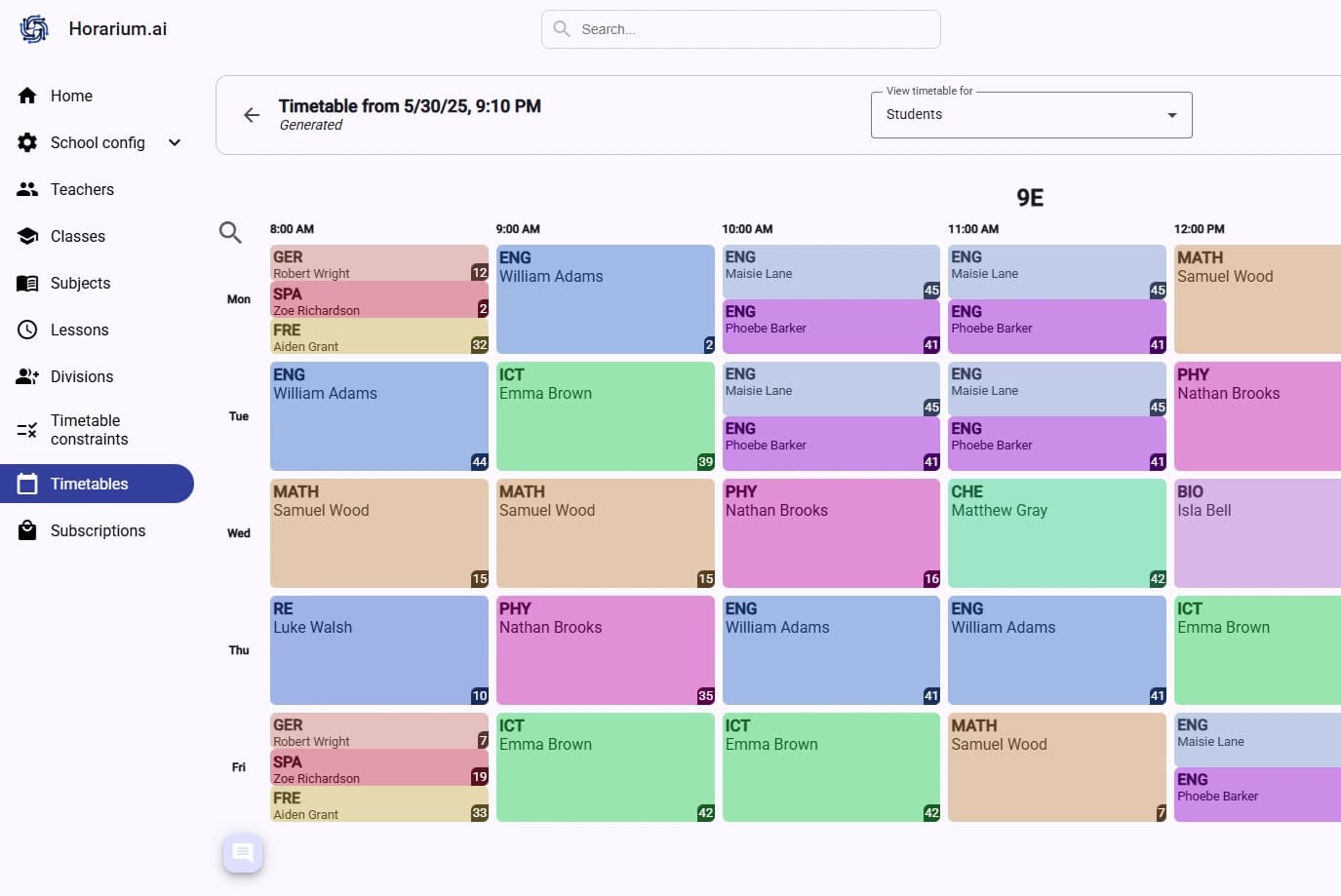This screenshot has width=1341, height=896.
Task: Click the Home house icon
Action: pyautogui.click(x=27, y=96)
